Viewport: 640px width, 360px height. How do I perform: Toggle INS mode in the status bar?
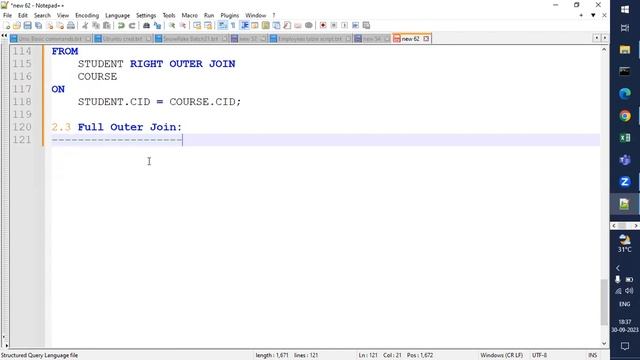593,355
